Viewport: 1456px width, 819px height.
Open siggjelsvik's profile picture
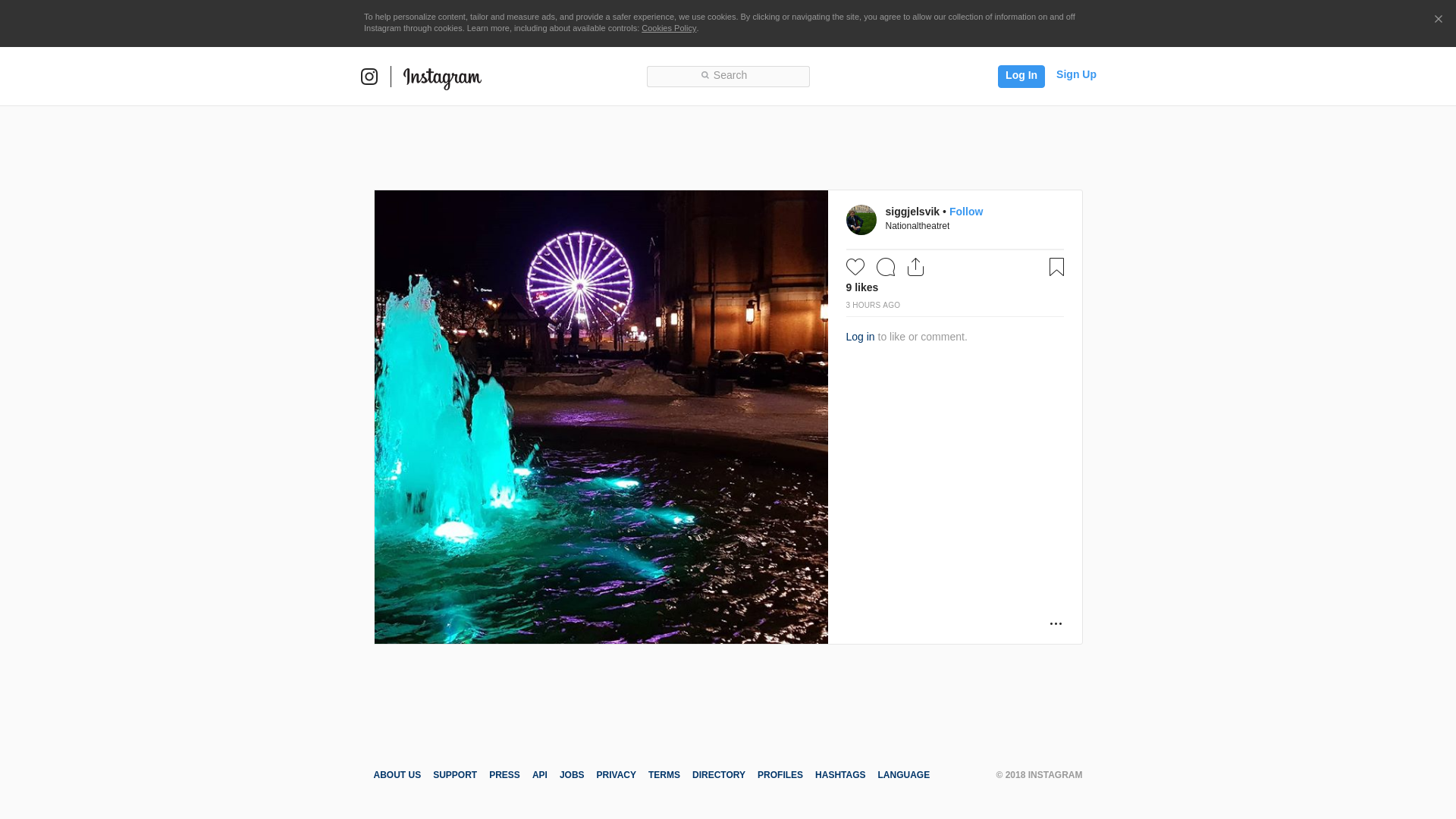[861, 220]
